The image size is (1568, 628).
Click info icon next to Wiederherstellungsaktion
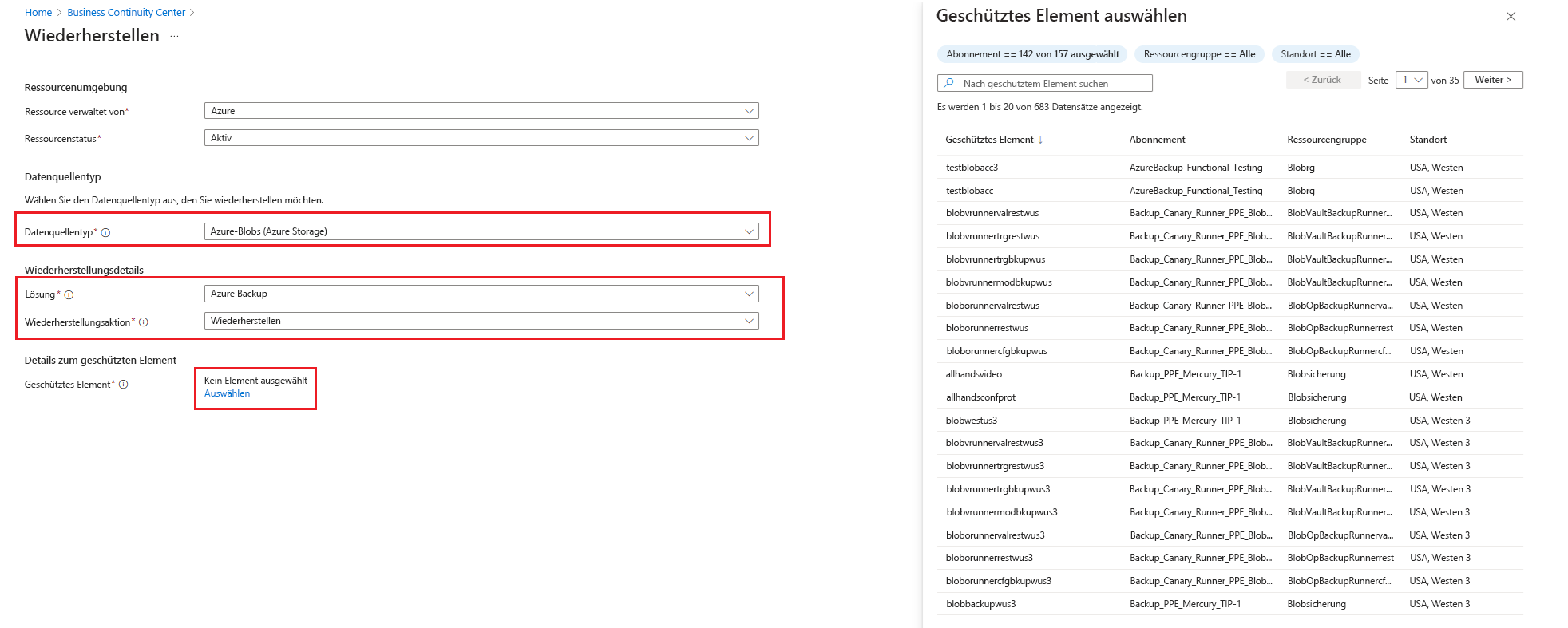coord(144,322)
